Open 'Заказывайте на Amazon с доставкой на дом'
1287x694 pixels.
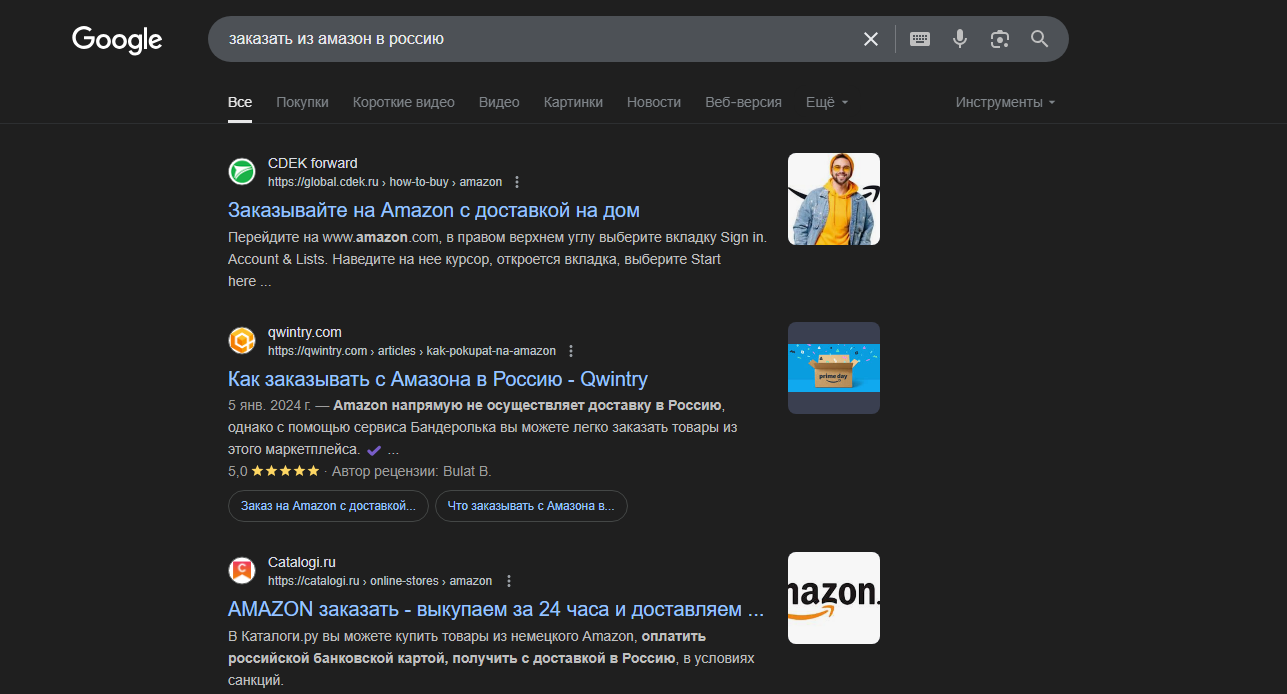click(434, 210)
